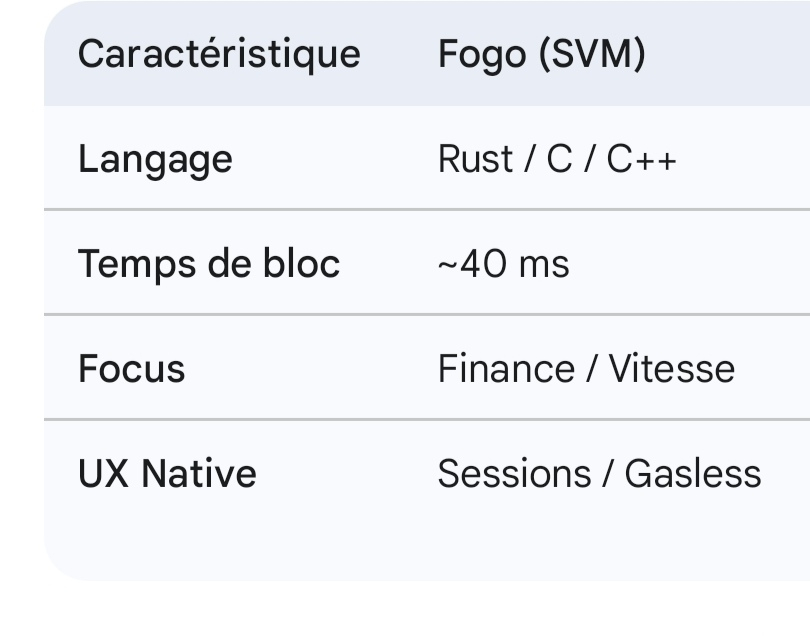Click the word Rust in Langage row
The width and height of the screenshot is (810, 636).
[x=476, y=159]
